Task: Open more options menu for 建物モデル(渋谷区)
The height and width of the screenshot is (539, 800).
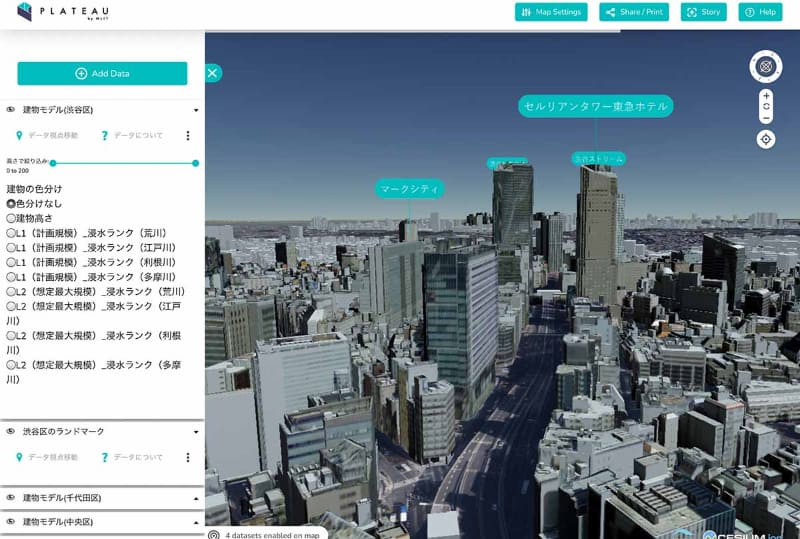Action: point(188,135)
